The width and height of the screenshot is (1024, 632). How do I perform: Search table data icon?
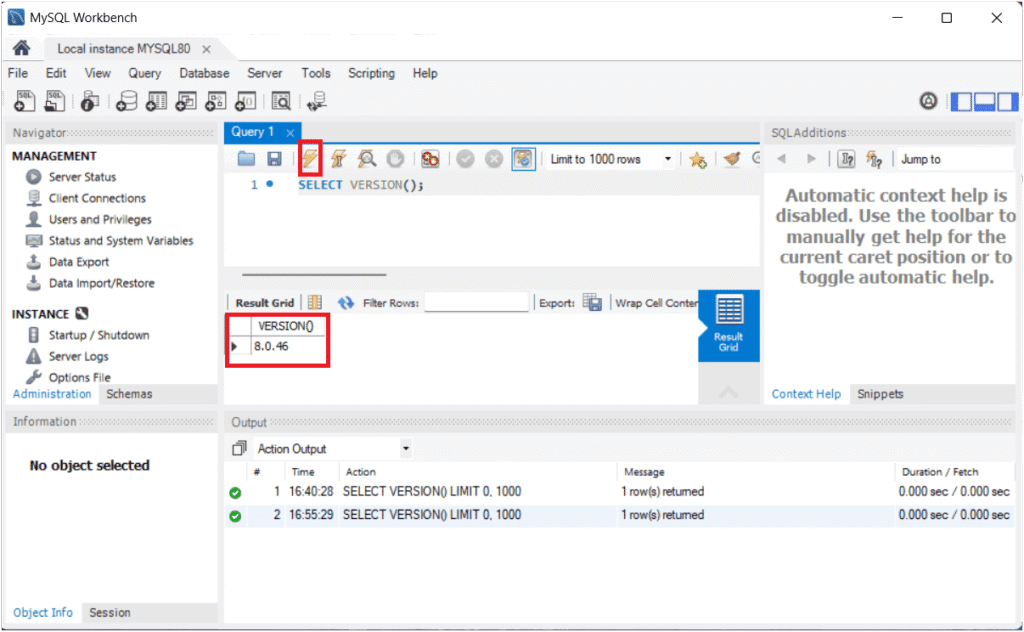click(281, 101)
